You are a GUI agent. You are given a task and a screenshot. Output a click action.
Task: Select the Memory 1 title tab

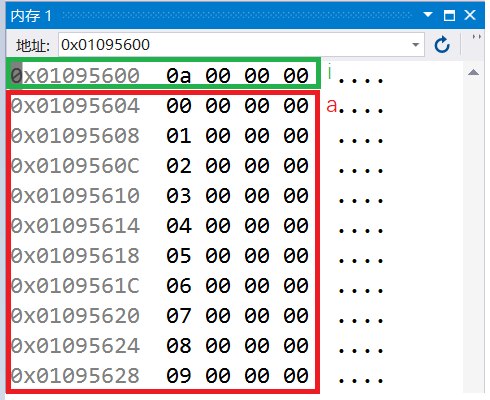coord(31,16)
